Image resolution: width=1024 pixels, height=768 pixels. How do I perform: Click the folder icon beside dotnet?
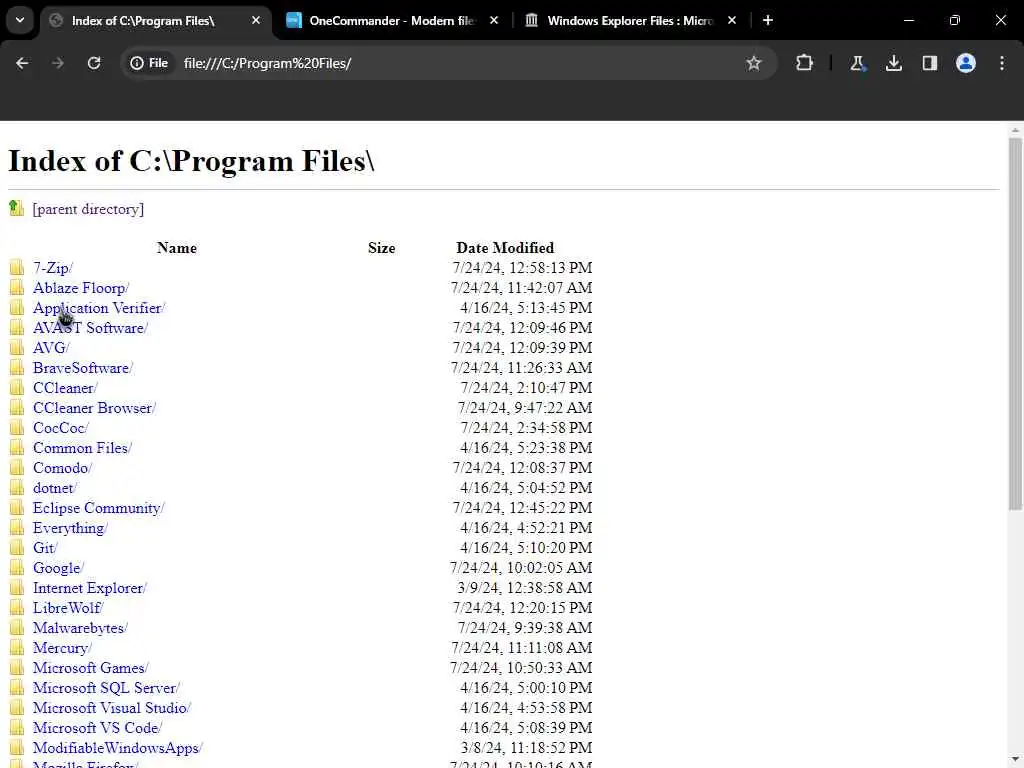(x=17, y=488)
